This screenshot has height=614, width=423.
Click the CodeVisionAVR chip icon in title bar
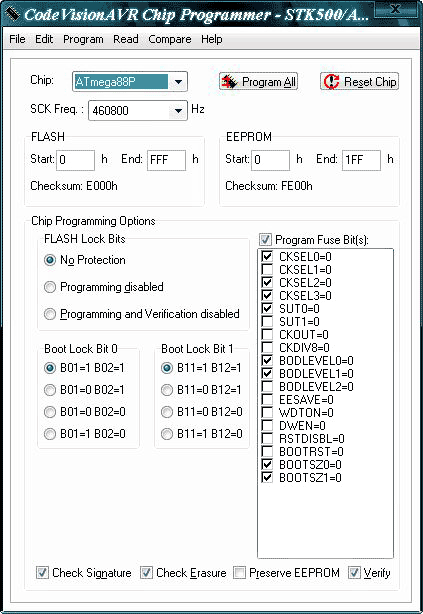[x=13, y=14]
